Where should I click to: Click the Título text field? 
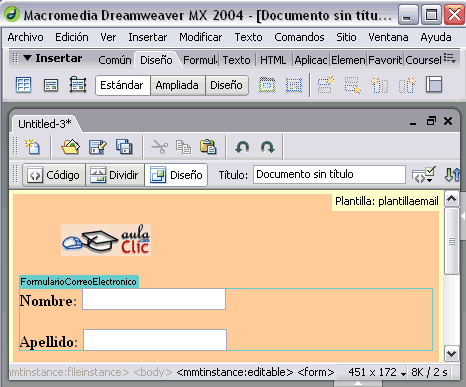point(329,175)
